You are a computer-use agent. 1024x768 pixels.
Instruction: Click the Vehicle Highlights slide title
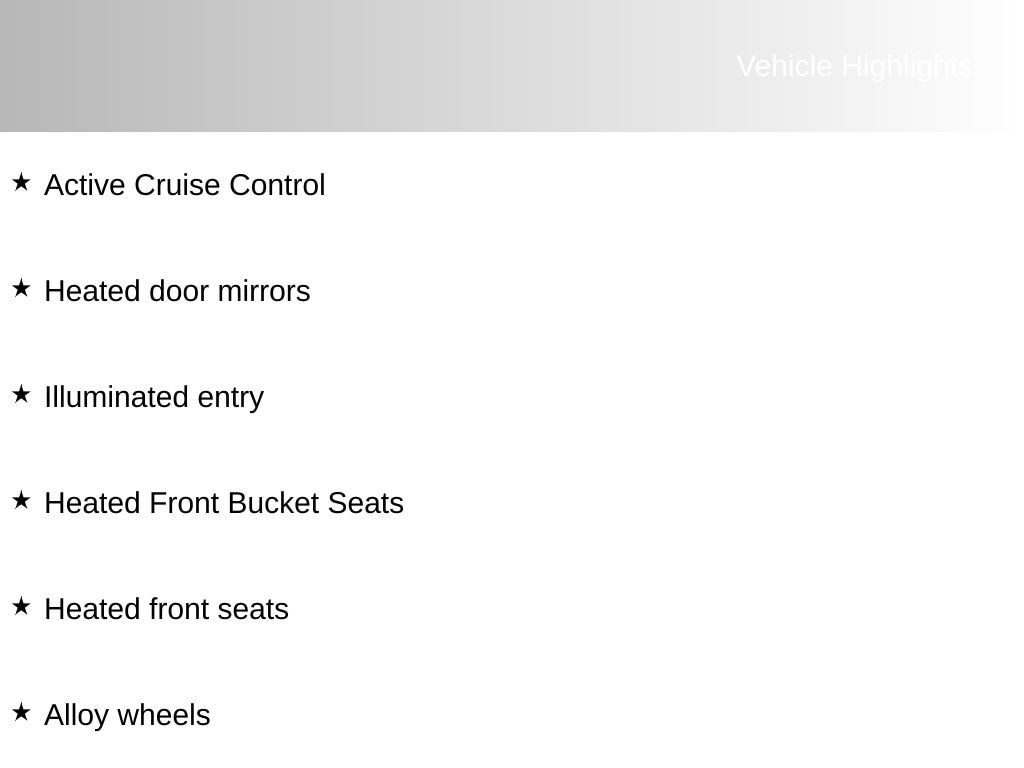(x=853, y=66)
